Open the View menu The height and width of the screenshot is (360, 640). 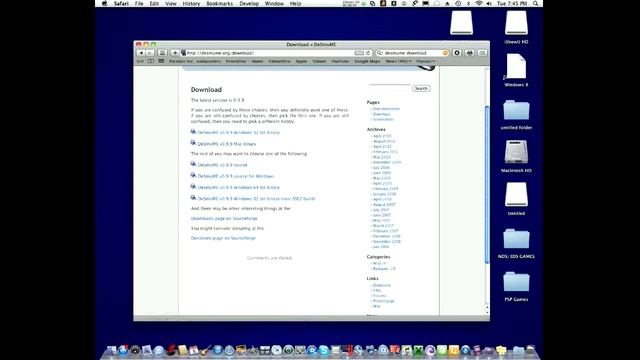(x=171, y=3)
